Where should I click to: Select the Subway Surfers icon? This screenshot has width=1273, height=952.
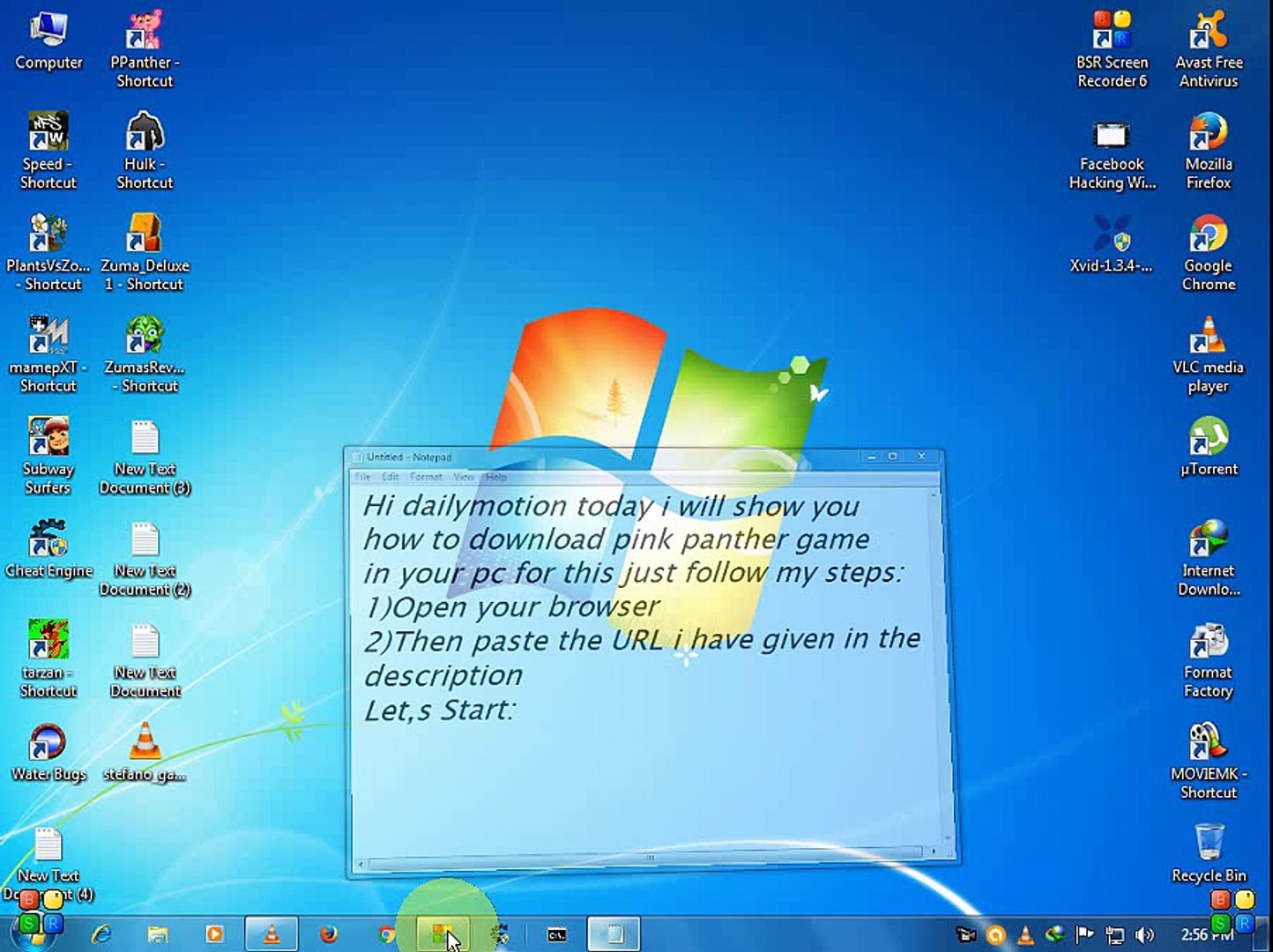48,457
